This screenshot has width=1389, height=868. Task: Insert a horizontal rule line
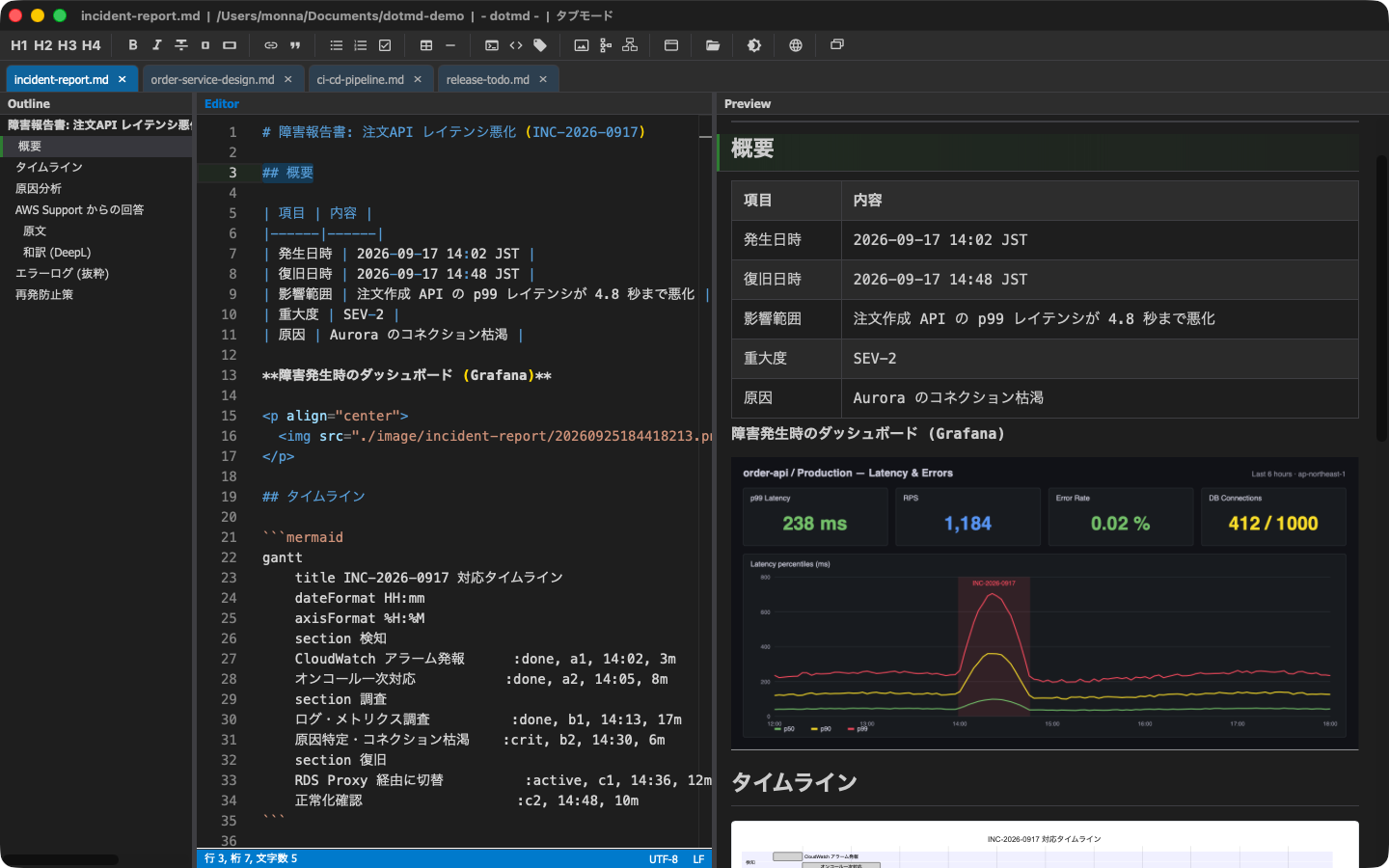tap(450, 45)
